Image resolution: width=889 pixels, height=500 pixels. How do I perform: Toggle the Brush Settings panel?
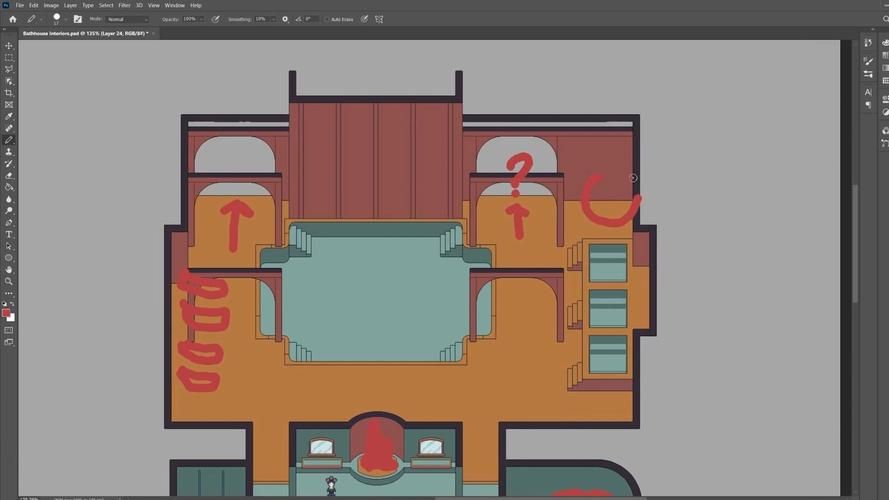tap(78, 19)
